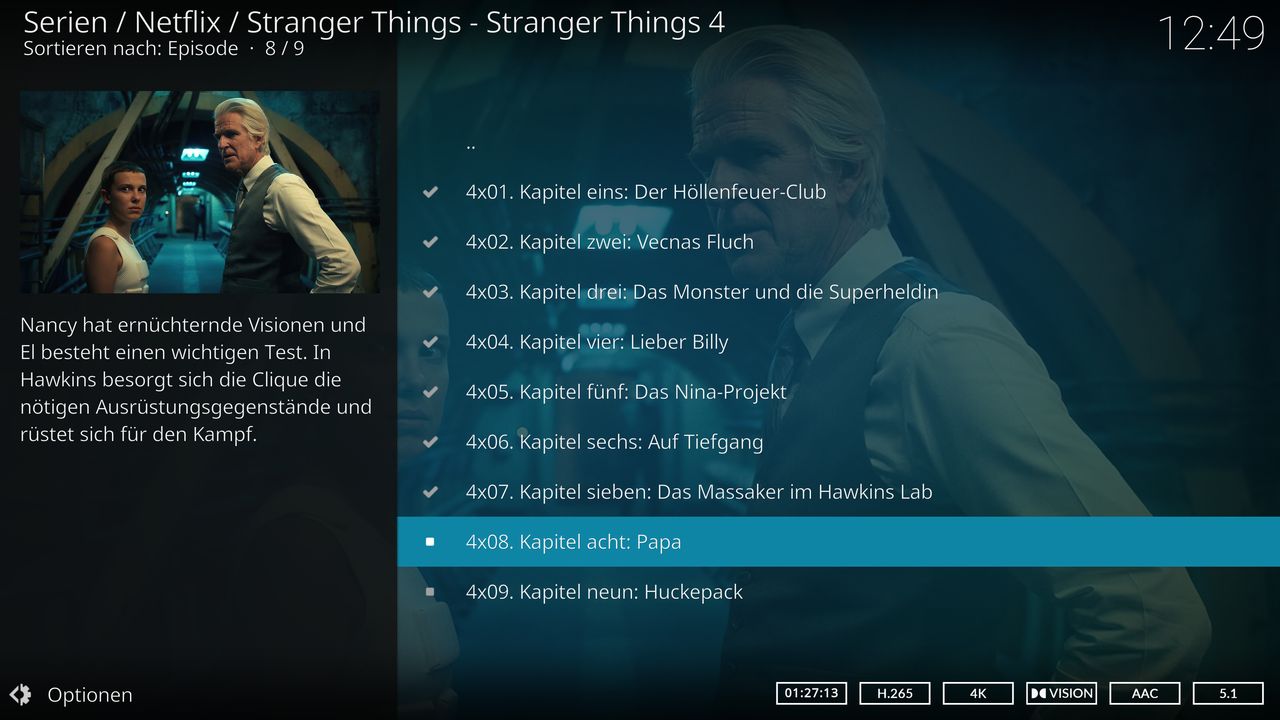This screenshot has width=1280, height=720.
Task: Click the Dolby Vision badge
Action: point(1062,693)
